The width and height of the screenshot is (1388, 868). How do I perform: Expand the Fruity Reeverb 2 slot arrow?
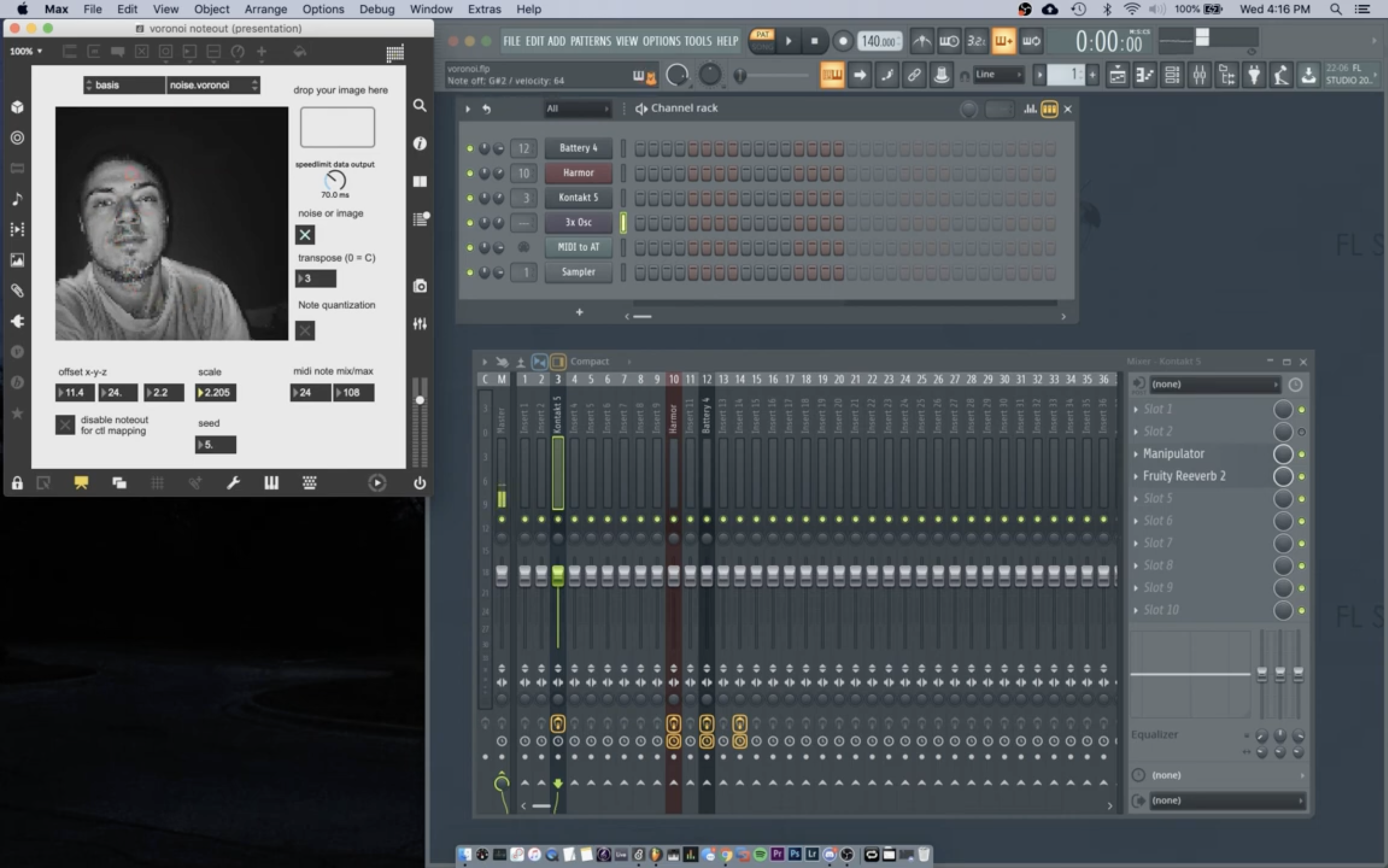(x=1135, y=476)
